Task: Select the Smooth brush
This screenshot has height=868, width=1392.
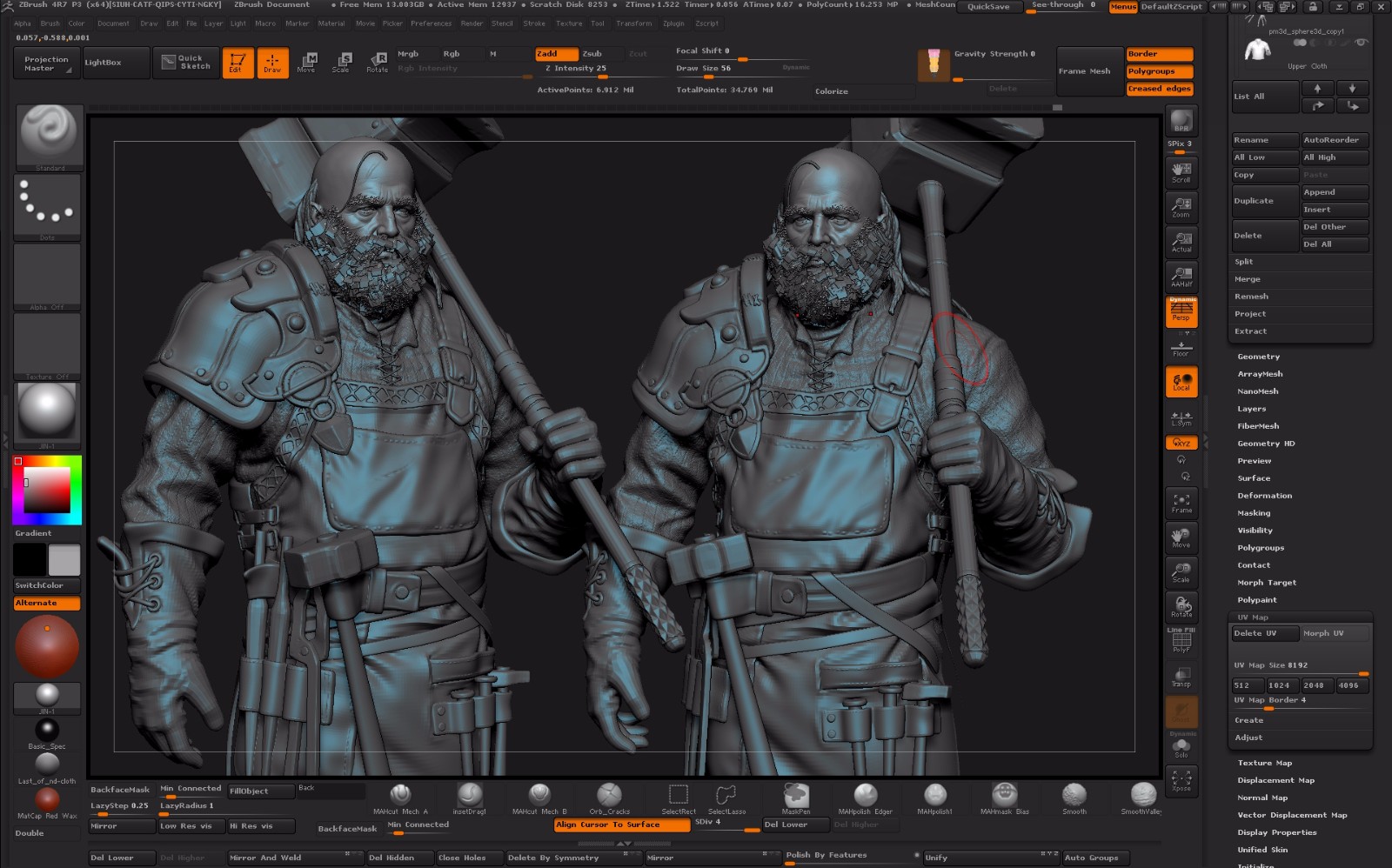Action: pyautogui.click(x=1074, y=798)
